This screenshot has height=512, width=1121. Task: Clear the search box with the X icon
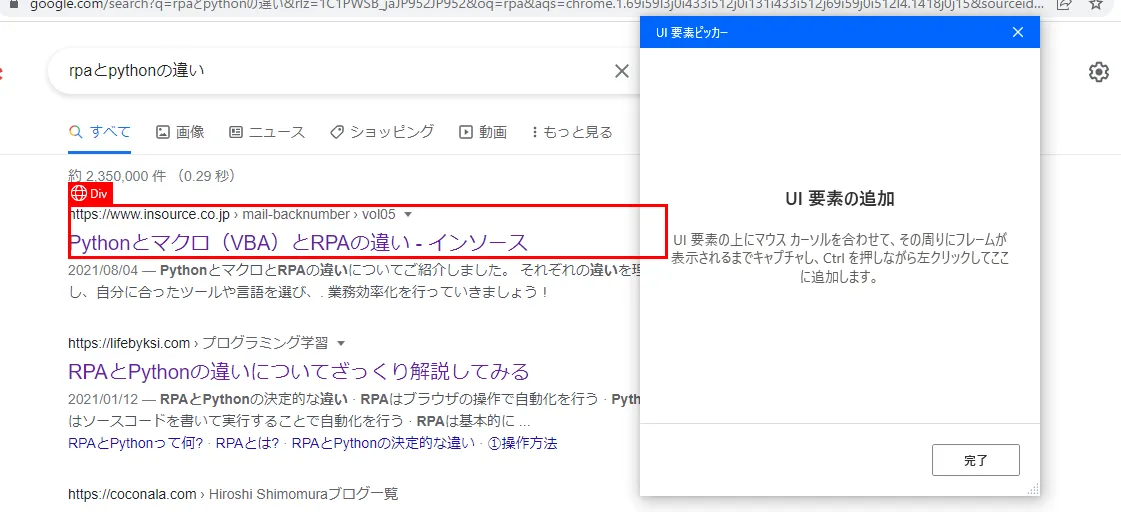coord(622,71)
